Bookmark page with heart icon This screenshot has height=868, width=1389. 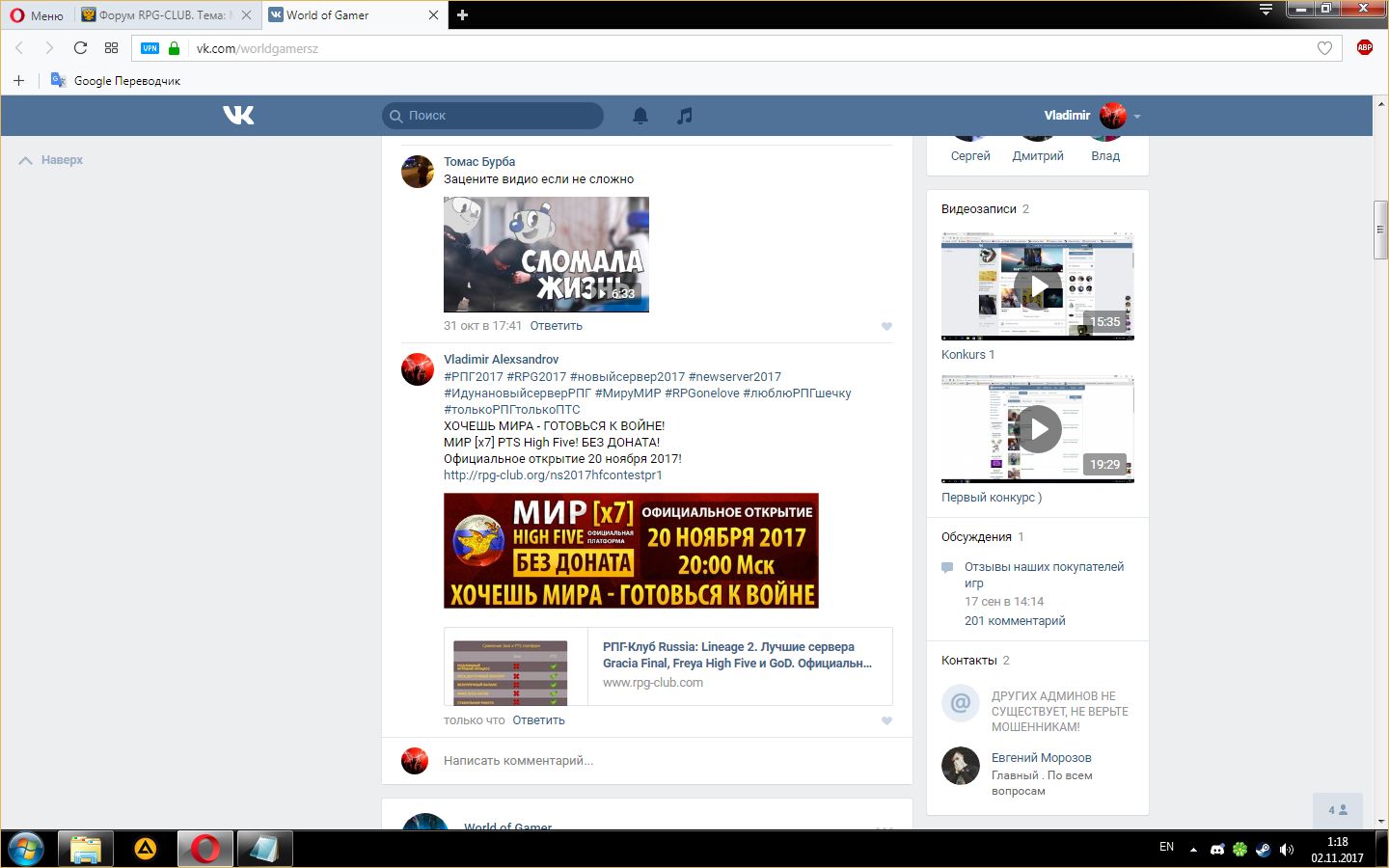click(1324, 48)
